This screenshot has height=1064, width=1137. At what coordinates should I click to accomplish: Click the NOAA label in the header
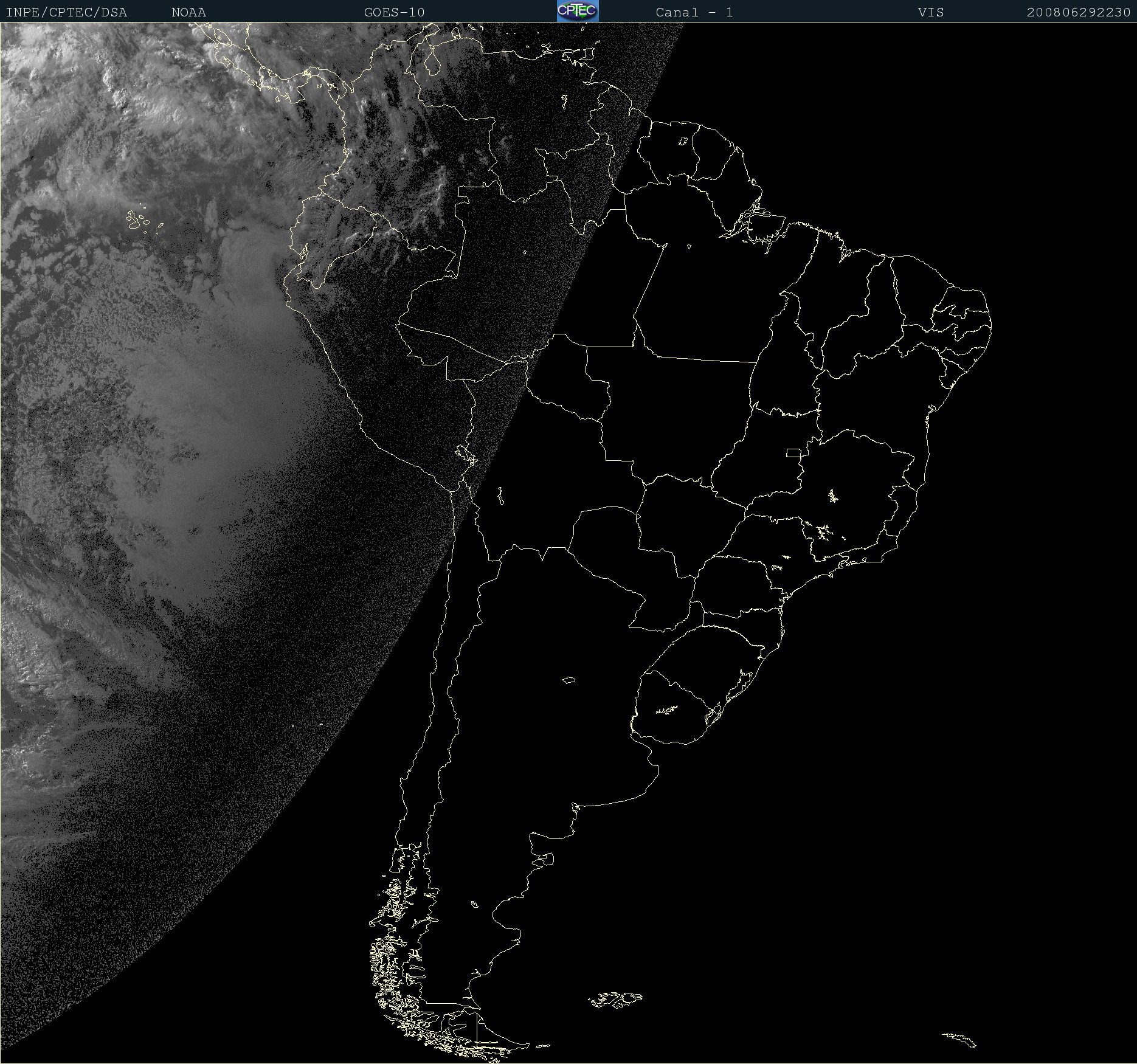pos(189,12)
